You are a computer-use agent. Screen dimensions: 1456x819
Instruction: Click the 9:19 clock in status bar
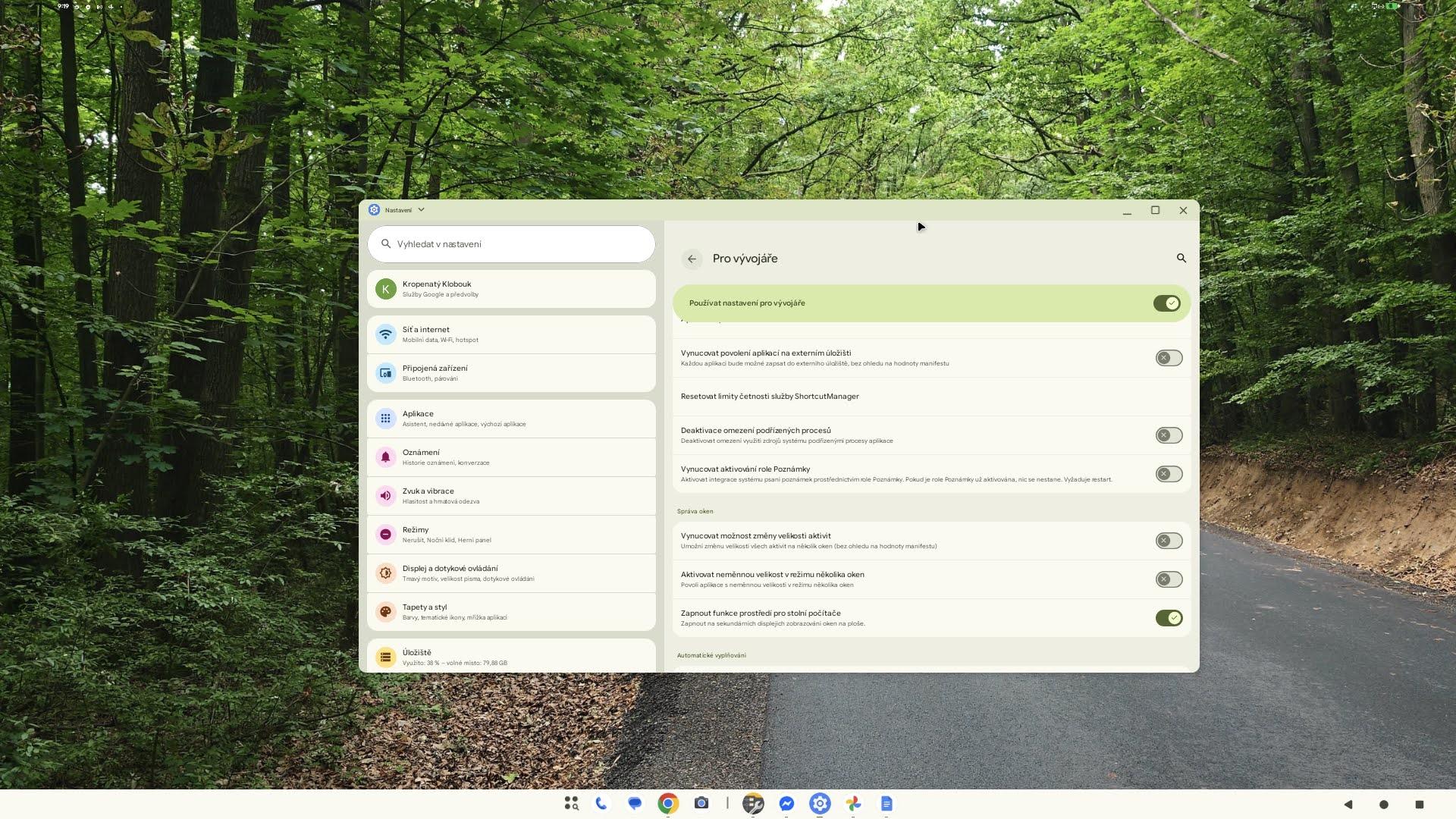pyautogui.click(x=63, y=6)
